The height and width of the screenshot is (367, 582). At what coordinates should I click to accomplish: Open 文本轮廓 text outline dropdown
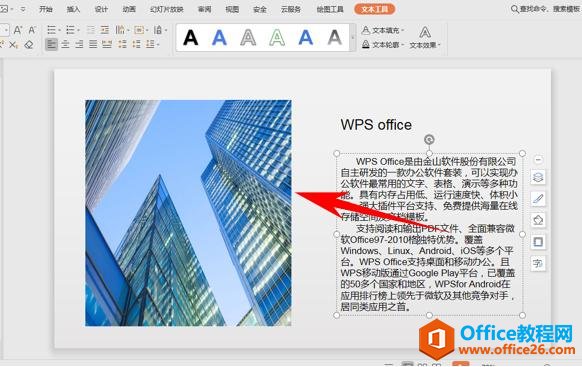(383, 45)
